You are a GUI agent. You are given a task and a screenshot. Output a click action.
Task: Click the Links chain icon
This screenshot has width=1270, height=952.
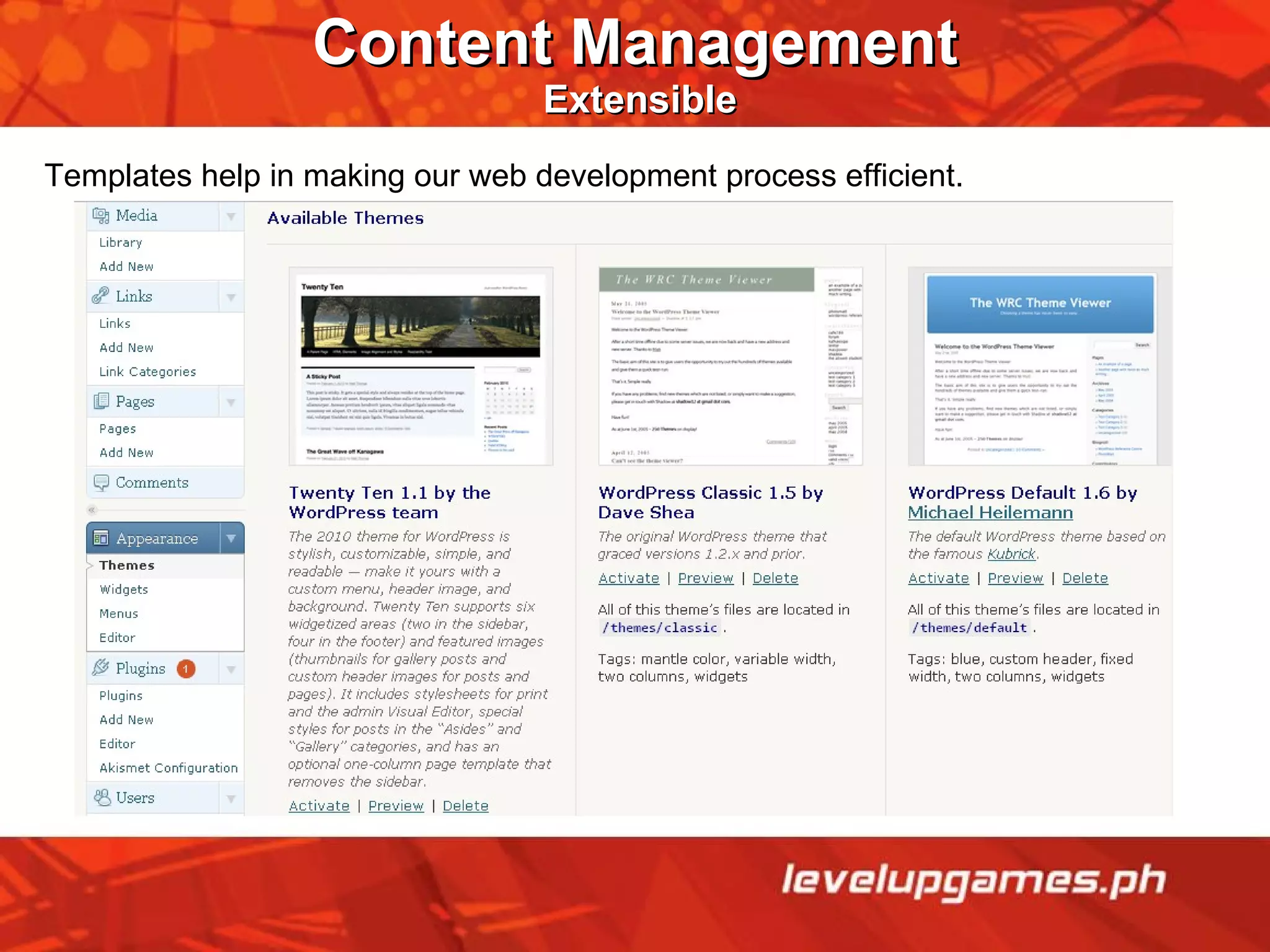pos(100,296)
